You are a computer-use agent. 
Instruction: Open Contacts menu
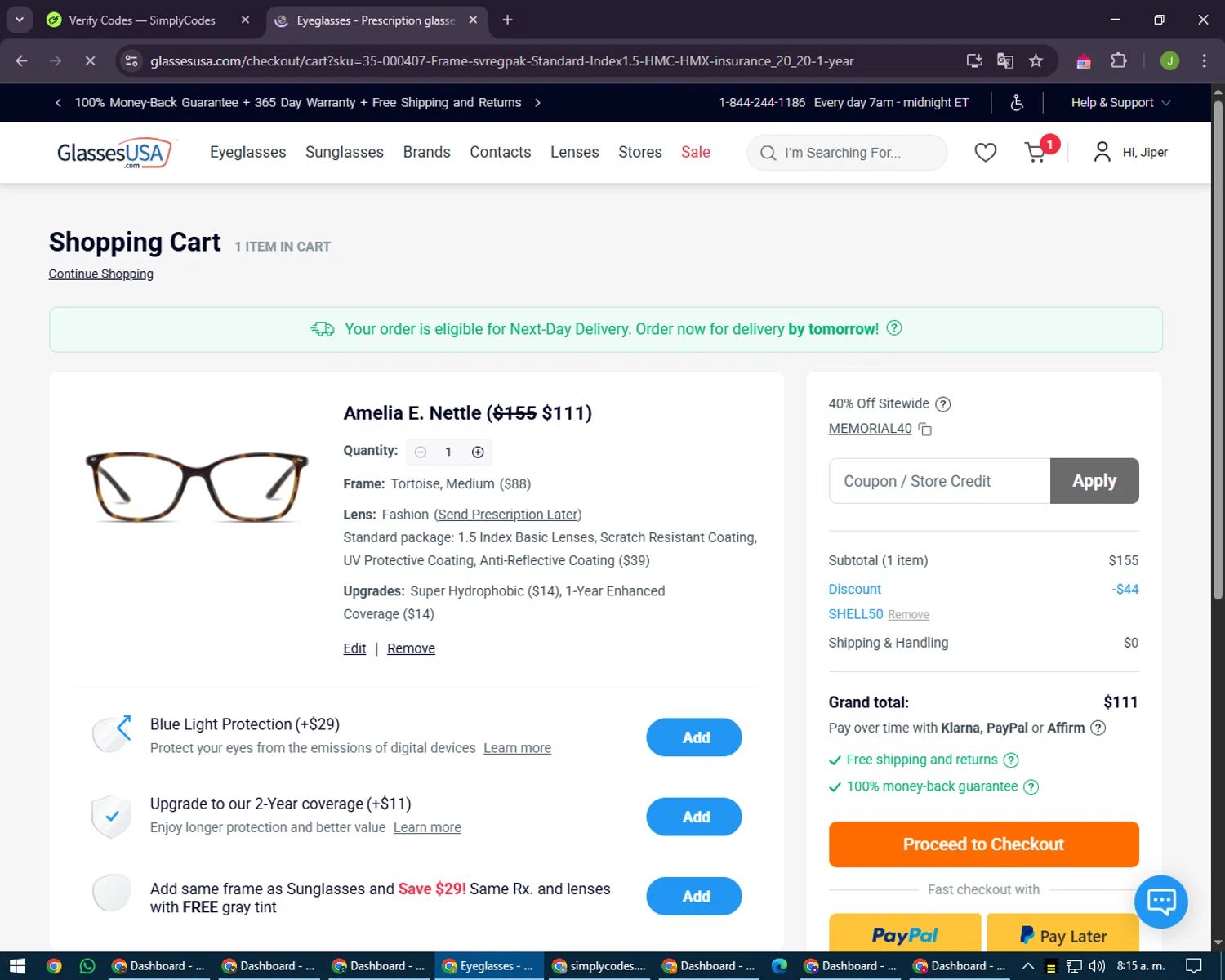[500, 152]
